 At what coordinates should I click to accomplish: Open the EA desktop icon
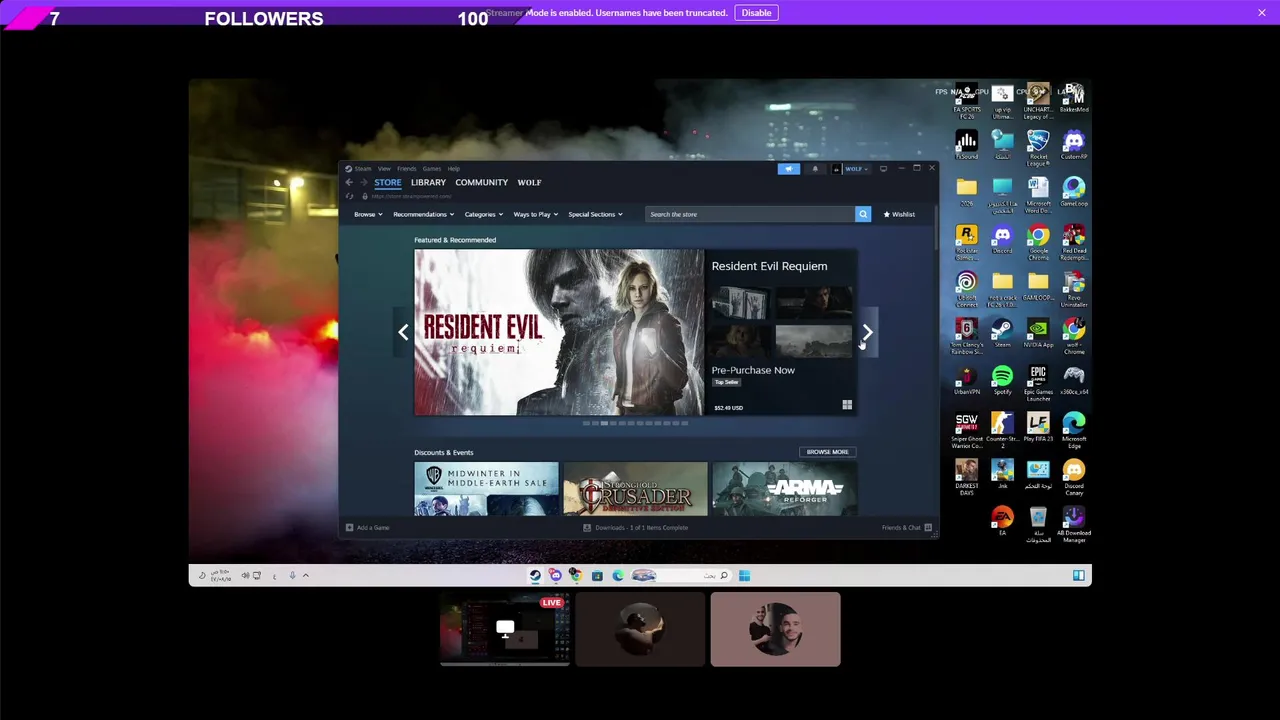[1002, 521]
